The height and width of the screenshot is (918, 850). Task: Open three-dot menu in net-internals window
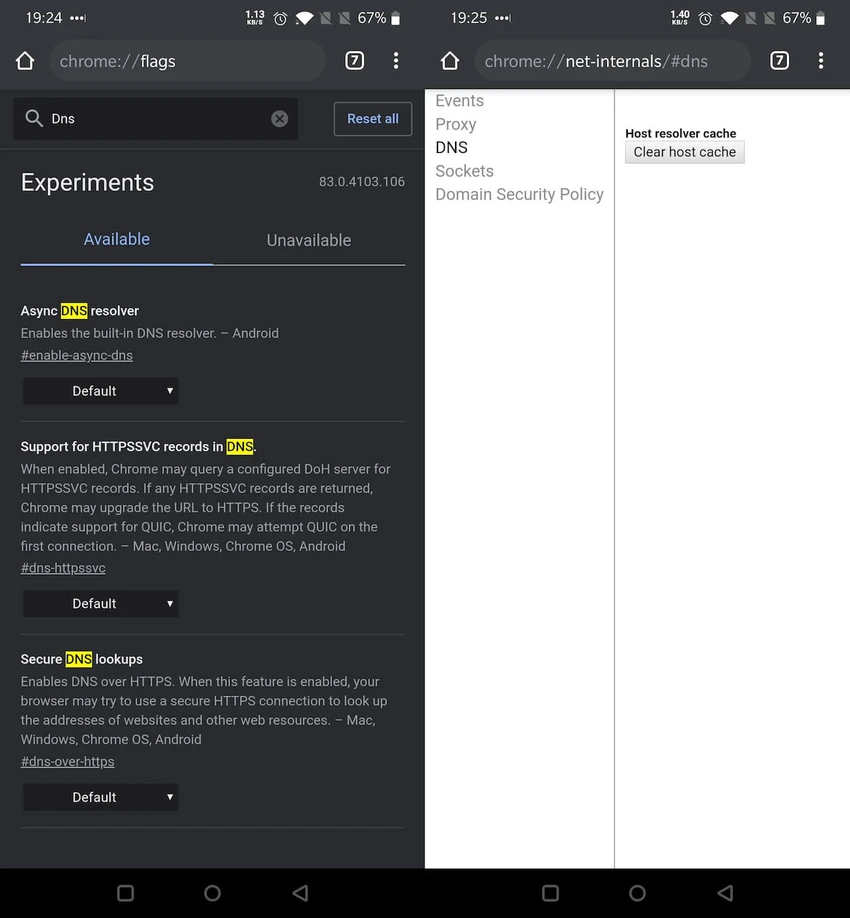point(821,61)
